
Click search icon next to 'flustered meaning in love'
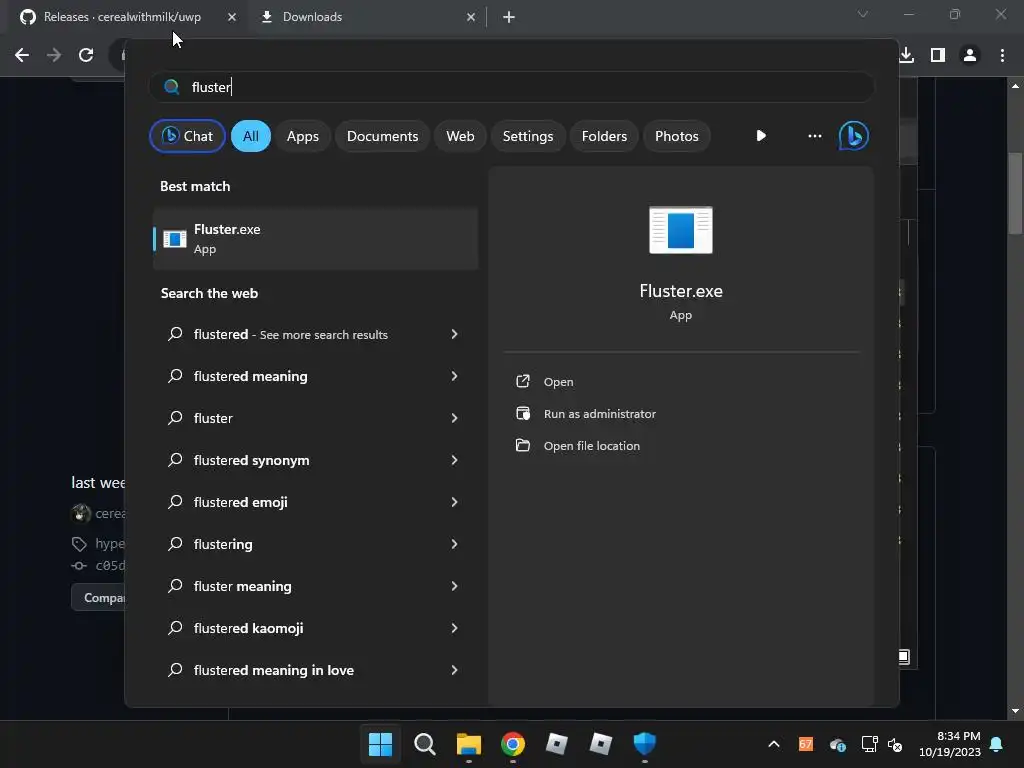pos(175,670)
